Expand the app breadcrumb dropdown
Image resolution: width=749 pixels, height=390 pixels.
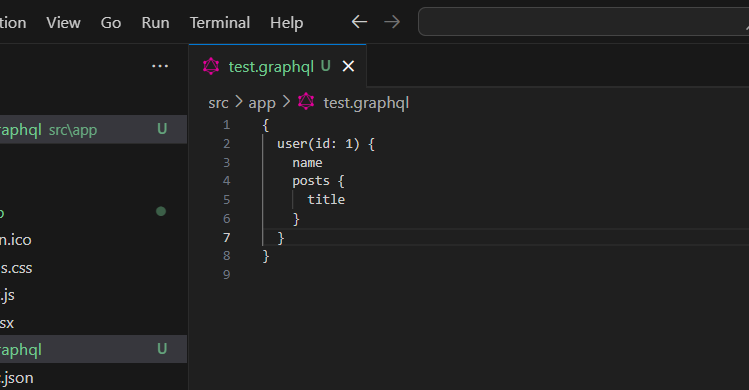click(262, 103)
